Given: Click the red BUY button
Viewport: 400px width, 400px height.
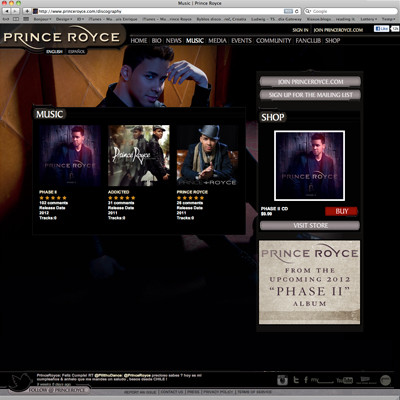Looking at the screenshot, I should pos(341,211).
